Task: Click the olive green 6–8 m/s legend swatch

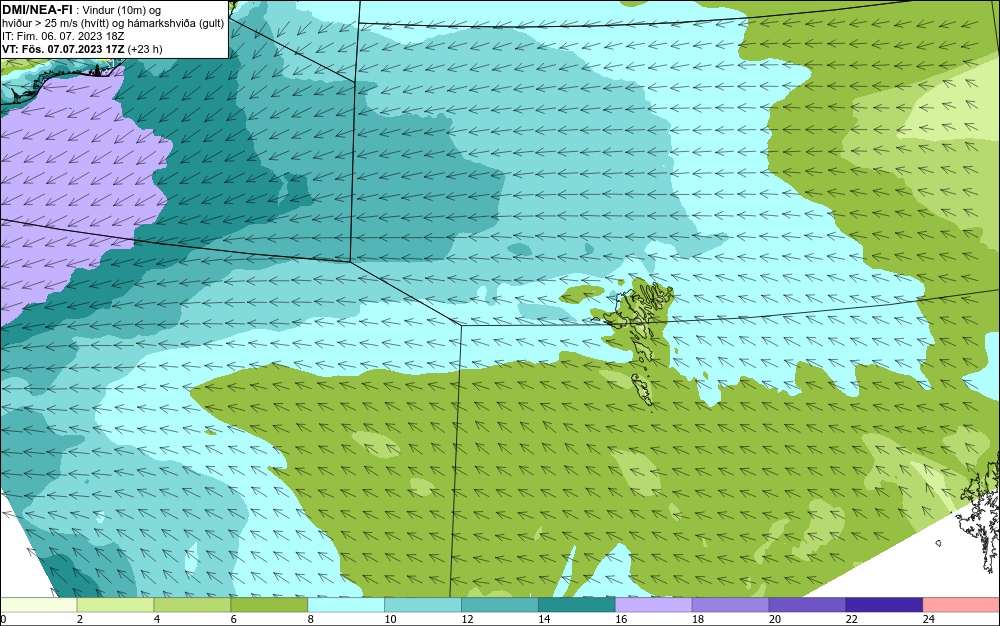Action: [269, 605]
